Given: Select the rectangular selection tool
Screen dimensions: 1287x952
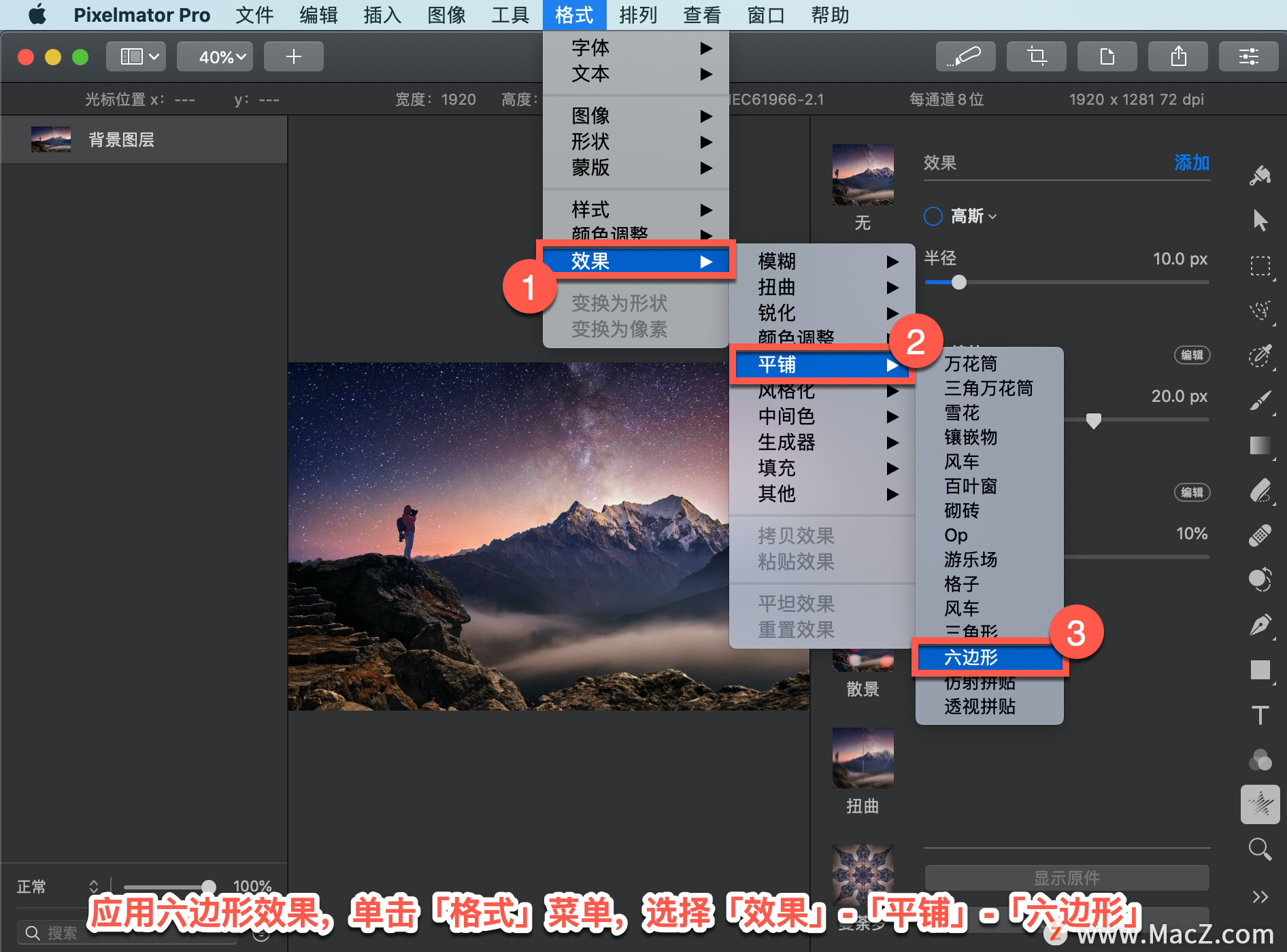Looking at the screenshot, I should click(x=1260, y=266).
